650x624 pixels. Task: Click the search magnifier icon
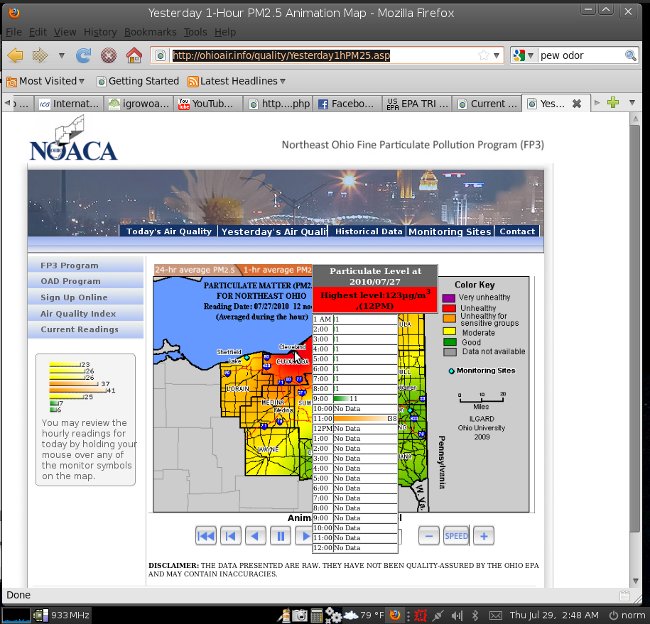click(631, 55)
